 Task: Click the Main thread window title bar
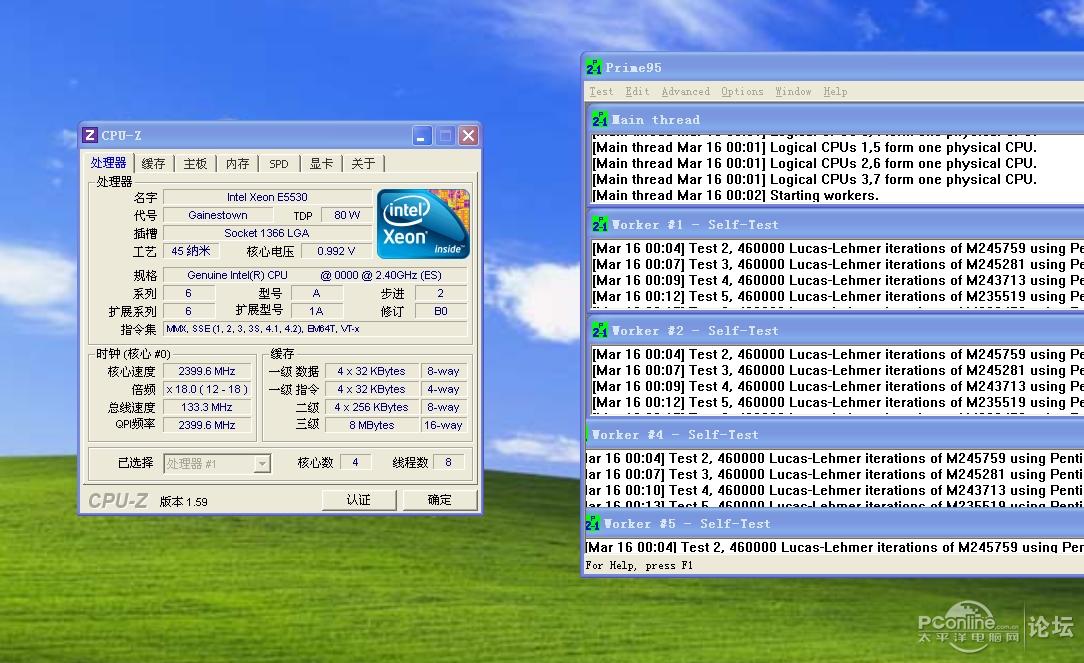[x=835, y=120]
